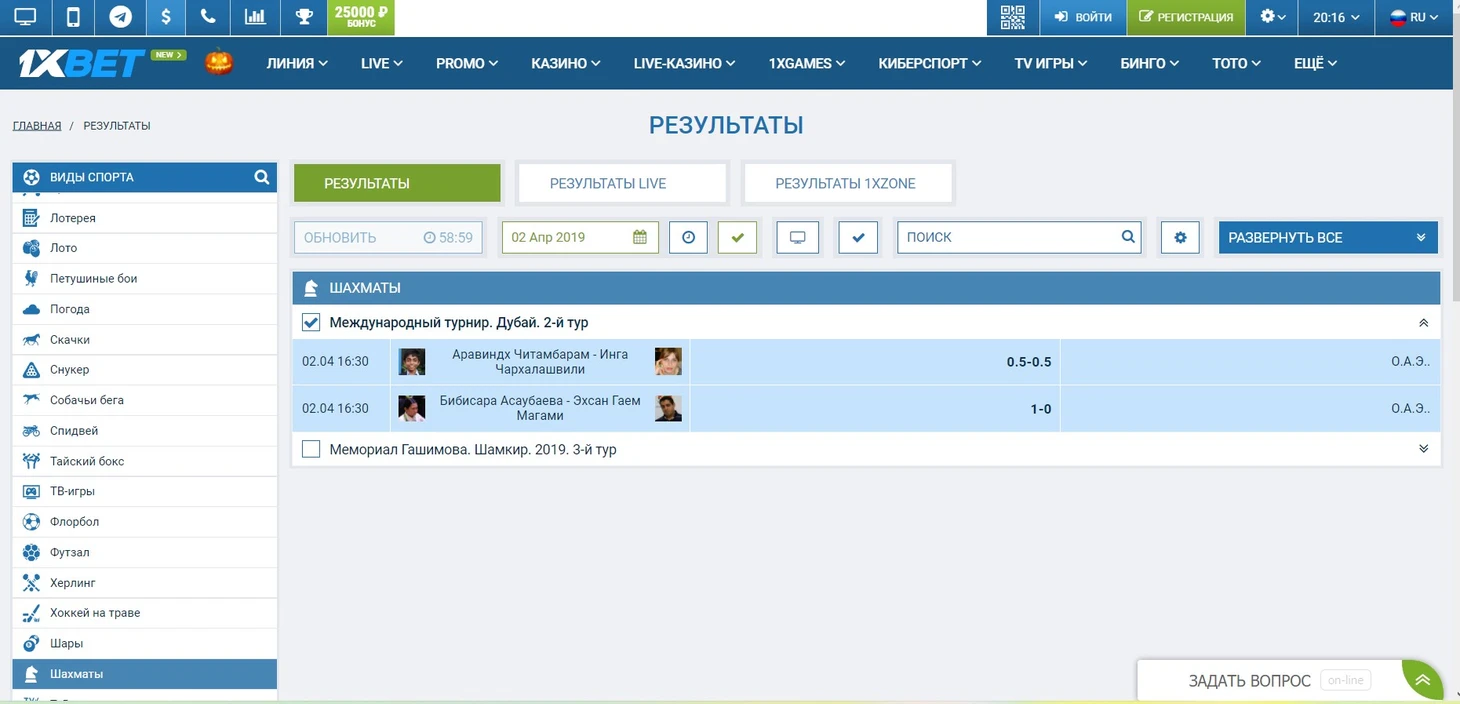Click the clock time filter icon
The height and width of the screenshot is (704, 1460).
[x=688, y=237]
